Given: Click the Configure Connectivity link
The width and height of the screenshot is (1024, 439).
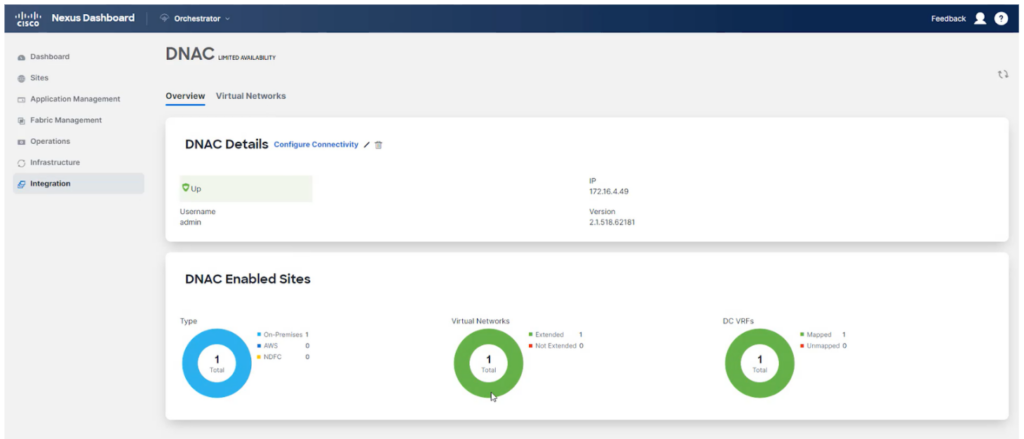Looking at the screenshot, I should click(x=316, y=144).
